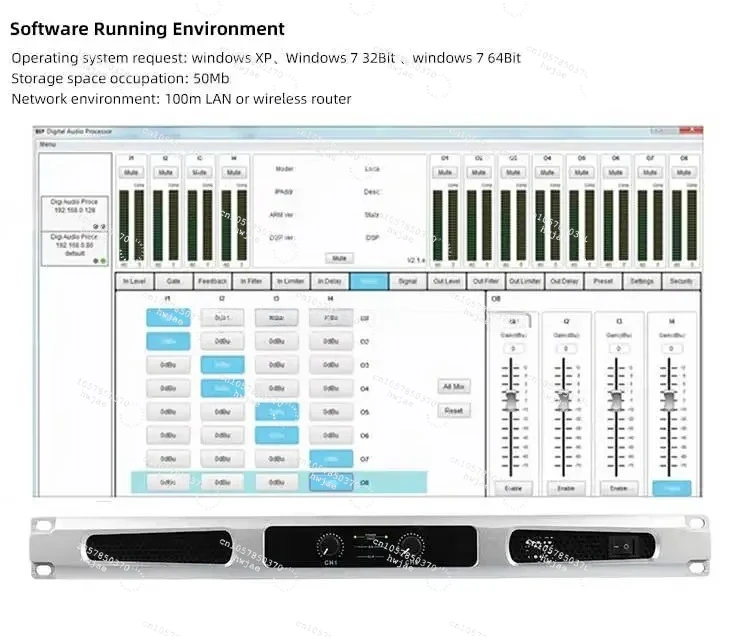Screen dimensions: 750x639
Task: Toggle matrix cell I4 to O2
Action: click(x=331, y=342)
